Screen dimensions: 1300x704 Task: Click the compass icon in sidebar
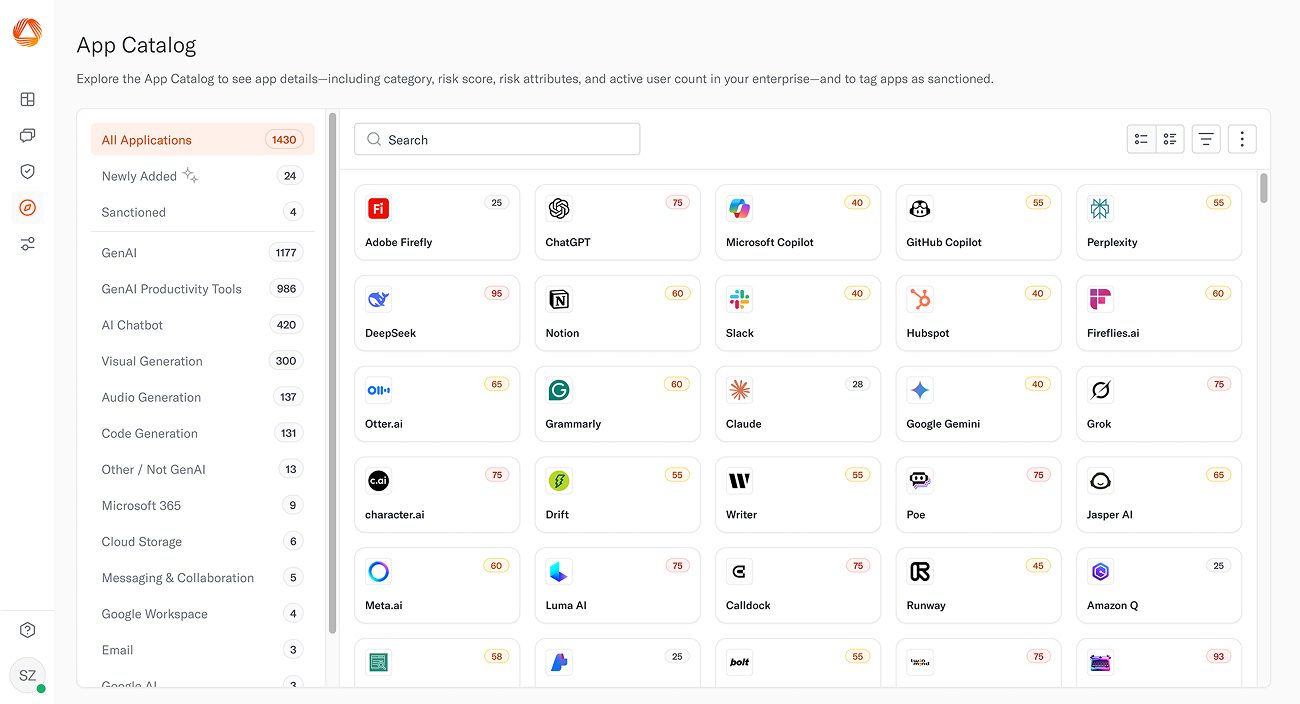(28, 208)
